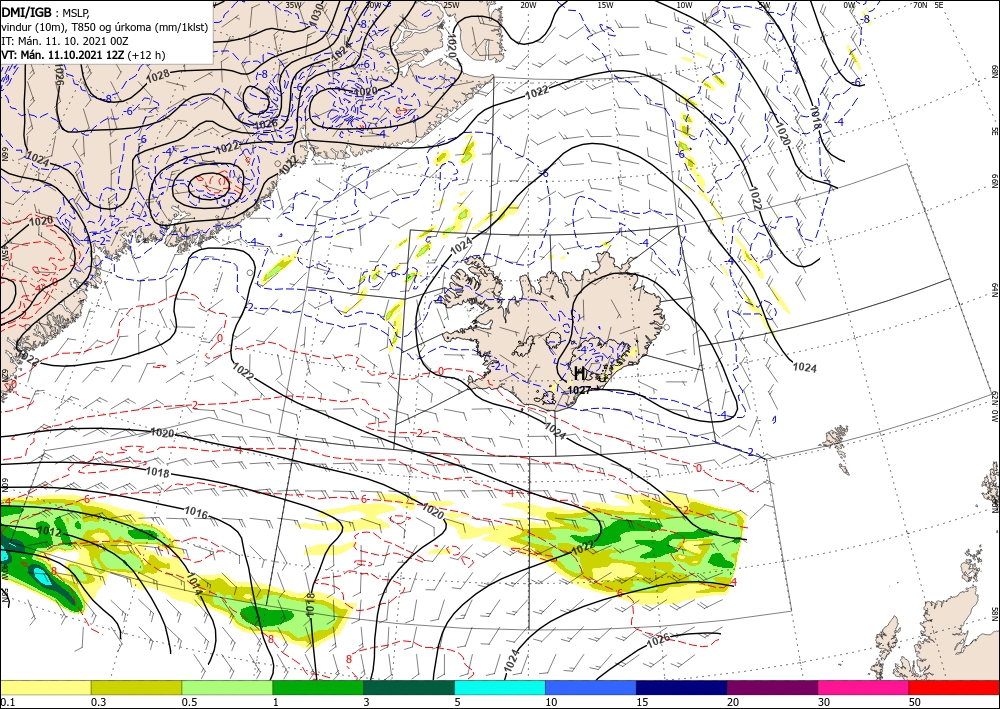Click the light green 0.5–1 legend swatch

coord(227,688)
